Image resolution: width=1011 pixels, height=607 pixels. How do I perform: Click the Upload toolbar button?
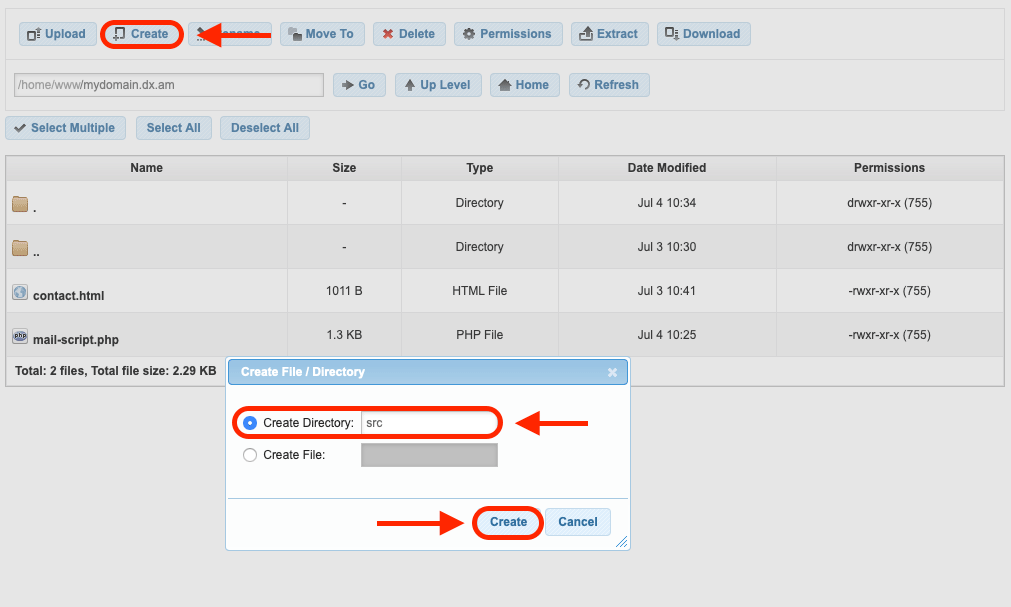[x=57, y=34]
